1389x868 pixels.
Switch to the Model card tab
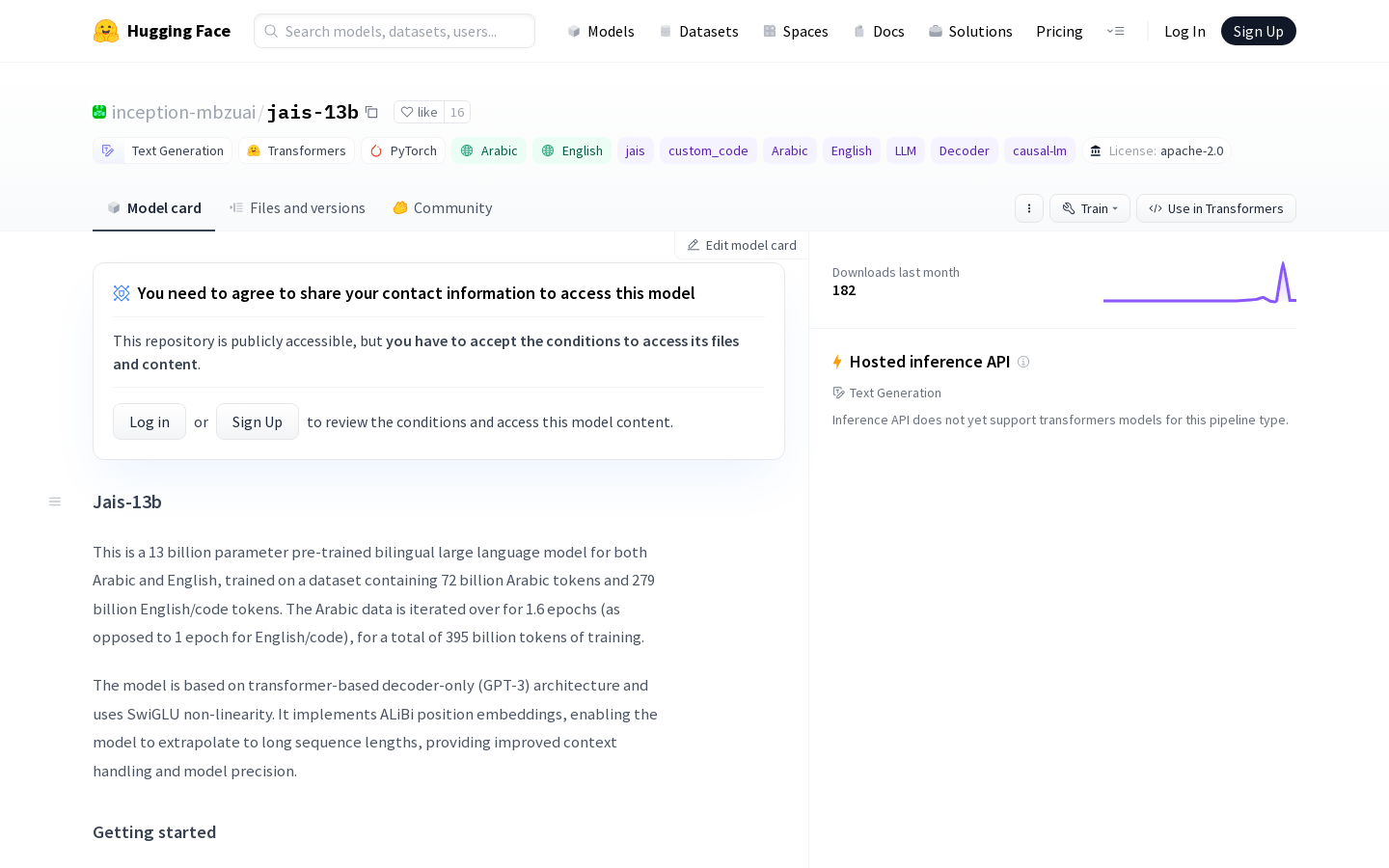pos(154,208)
